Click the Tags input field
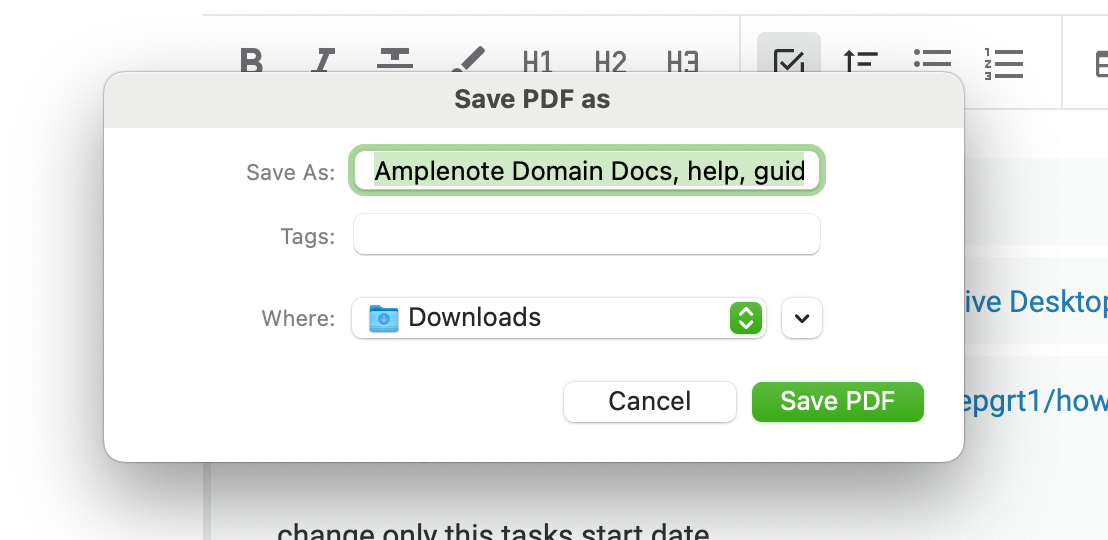1108x540 pixels. [x=587, y=234]
